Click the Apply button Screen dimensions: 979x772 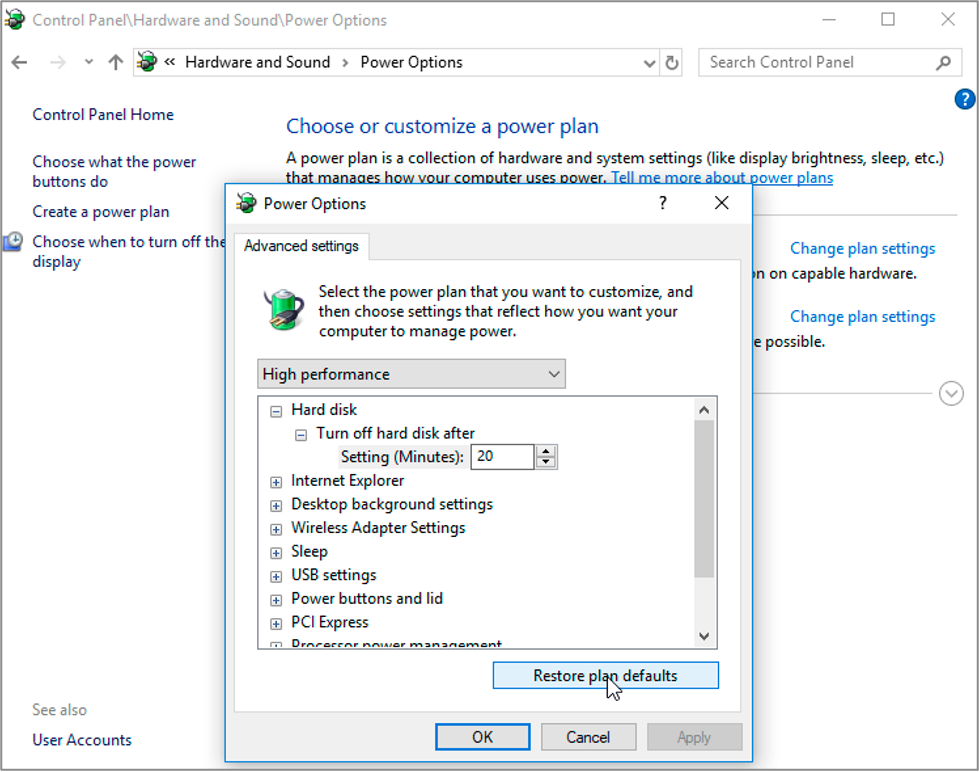(694, 738)
